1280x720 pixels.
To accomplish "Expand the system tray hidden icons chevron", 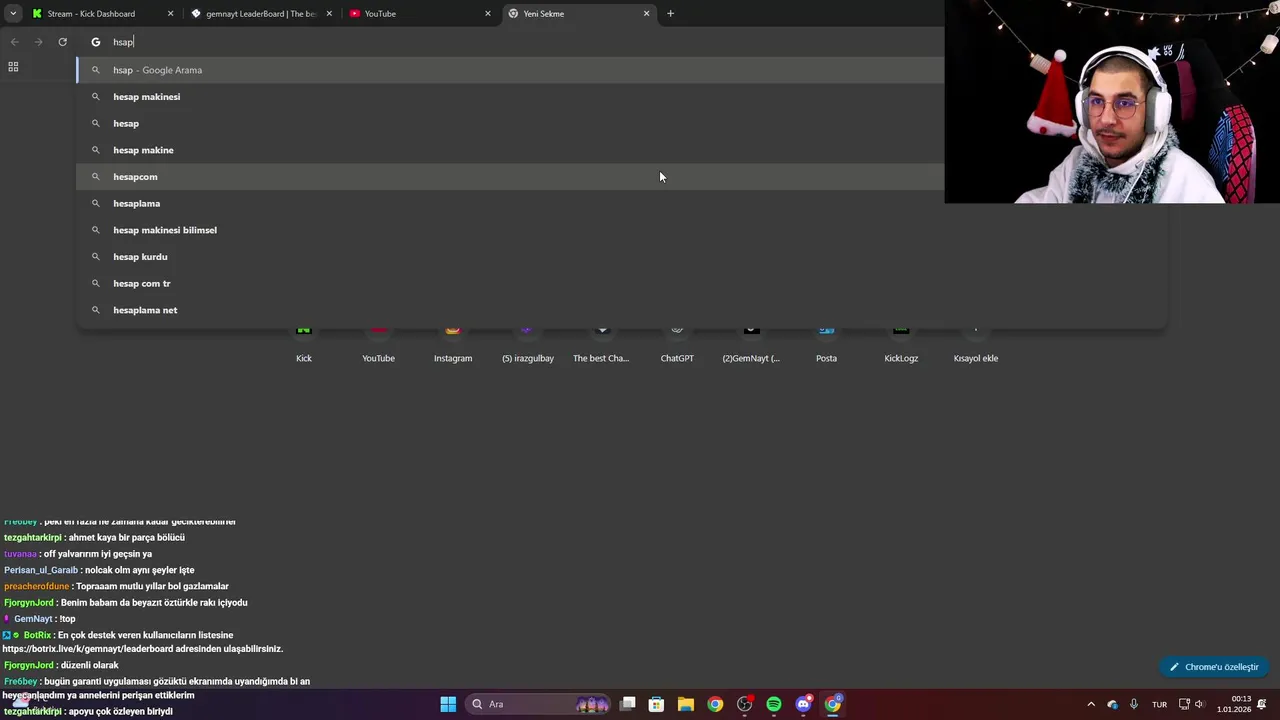I will click(1091, 704).
